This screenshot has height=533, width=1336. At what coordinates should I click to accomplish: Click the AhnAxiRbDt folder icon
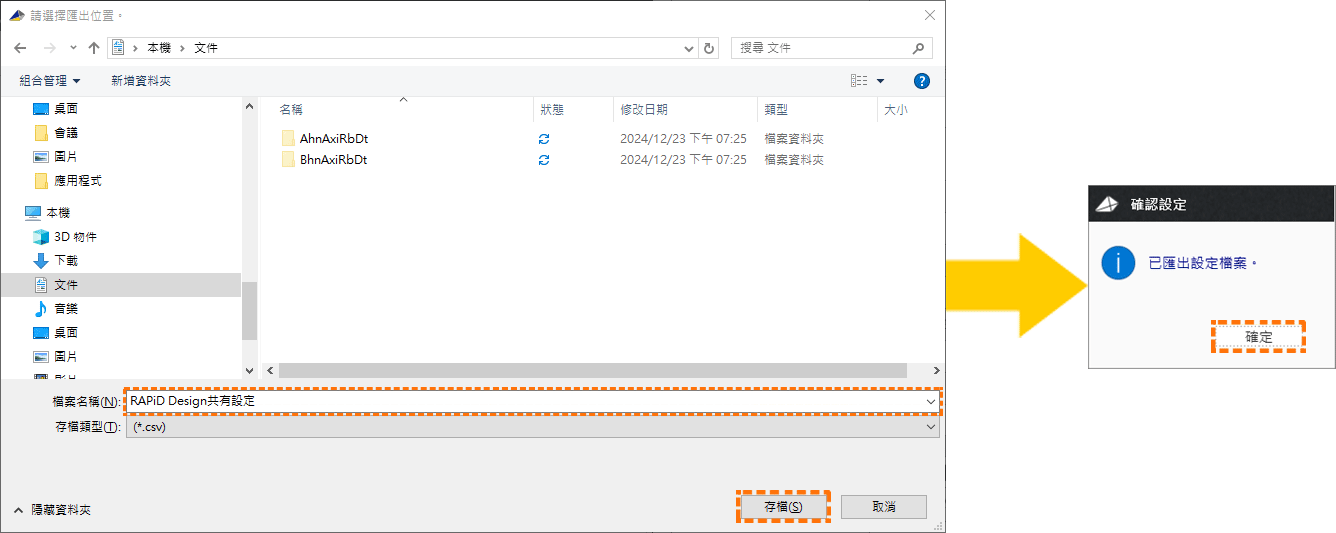pyautogui.click(x=288, y=139)
